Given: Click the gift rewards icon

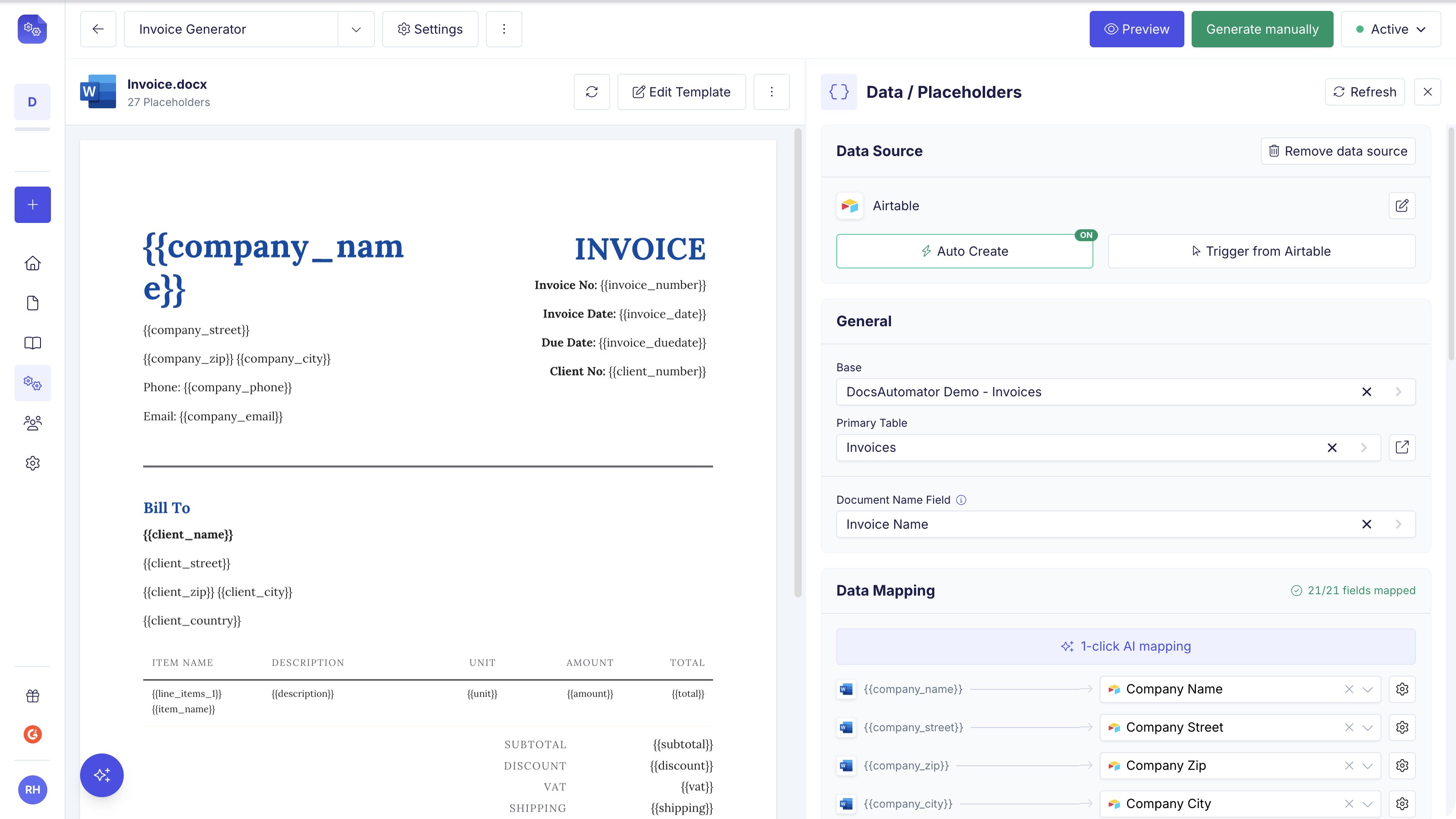Looking at the screenshot, I should [32, 696].
